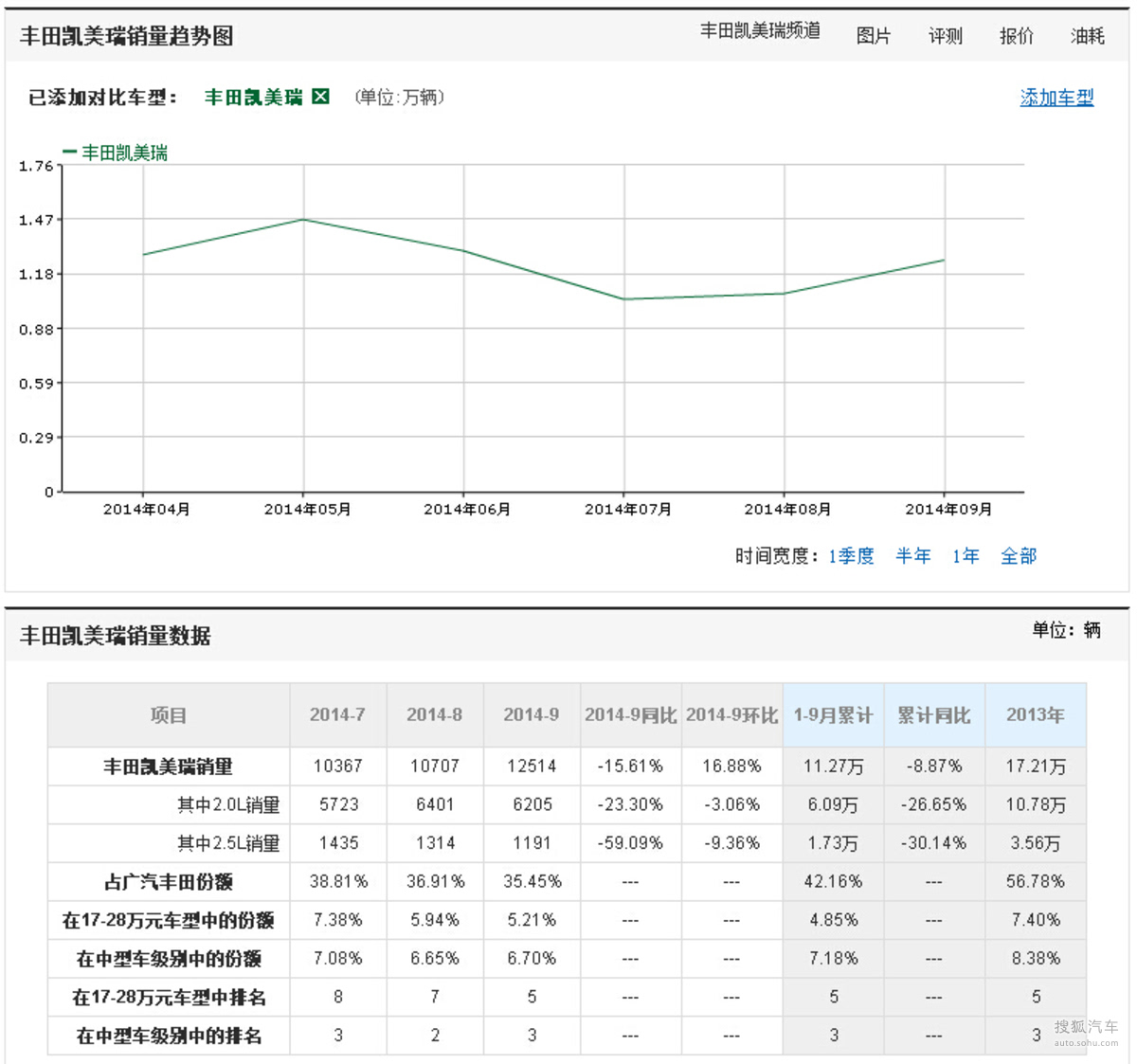Click the 2014年05月 peak data point
The image size is (1137, 1064).
[303, 220]
